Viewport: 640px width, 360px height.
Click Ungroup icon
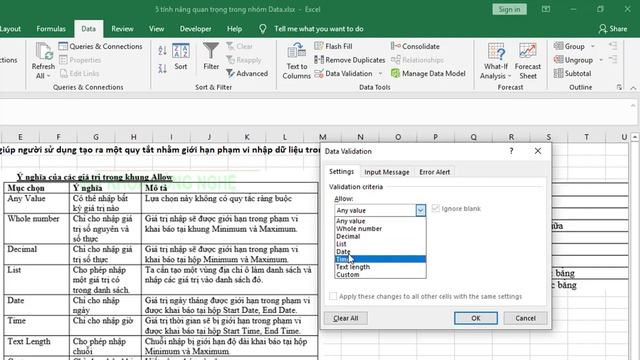pos(573,60)
